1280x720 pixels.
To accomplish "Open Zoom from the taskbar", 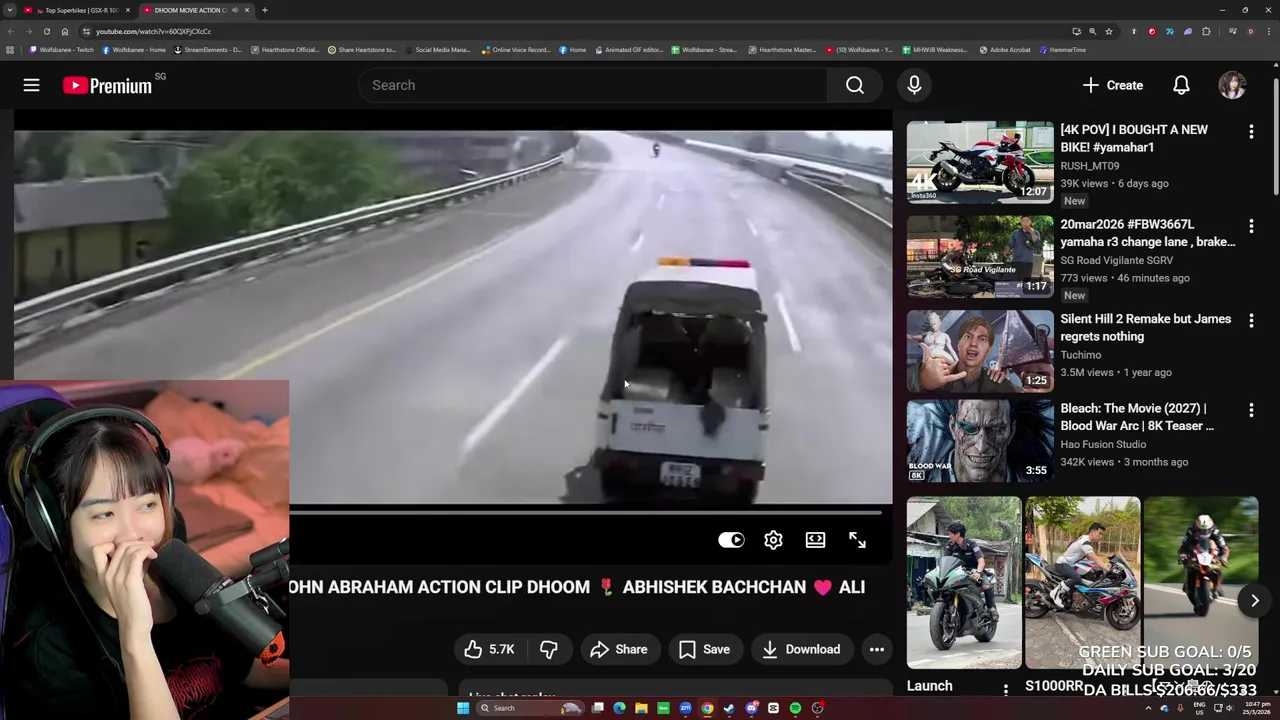I will pyautogui.click(x=685, y=708).
